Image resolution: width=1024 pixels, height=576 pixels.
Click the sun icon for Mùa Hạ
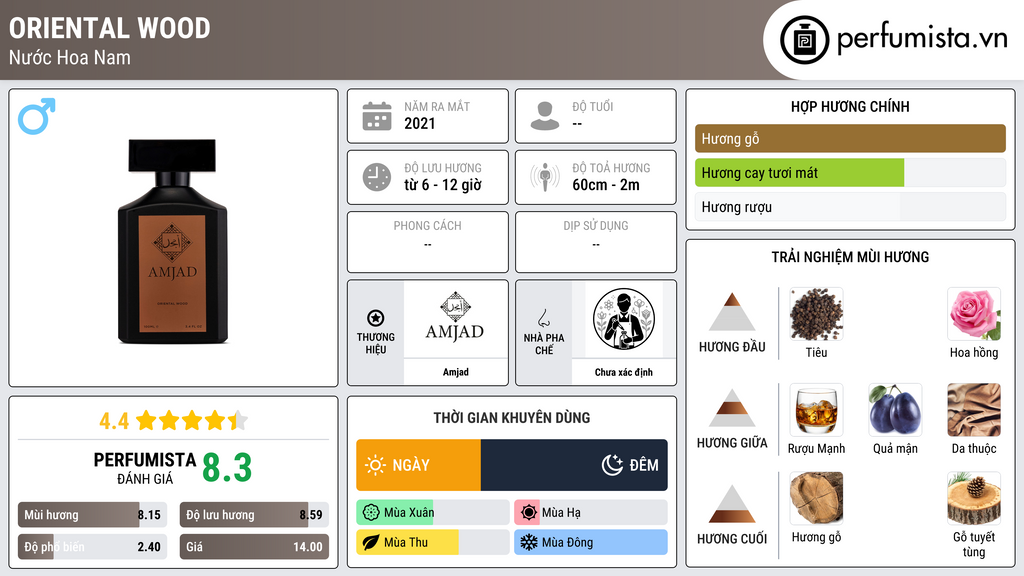[529, 513]
